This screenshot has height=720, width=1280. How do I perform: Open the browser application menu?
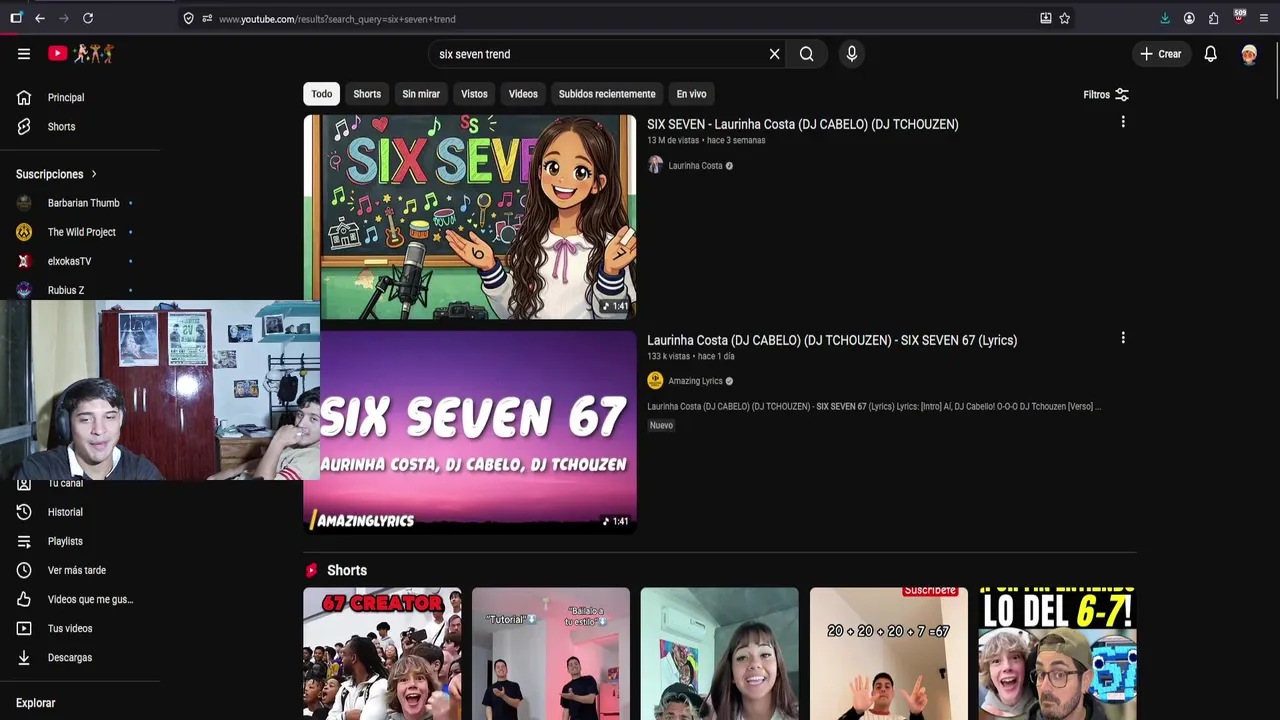click(x=1263, y=18)
